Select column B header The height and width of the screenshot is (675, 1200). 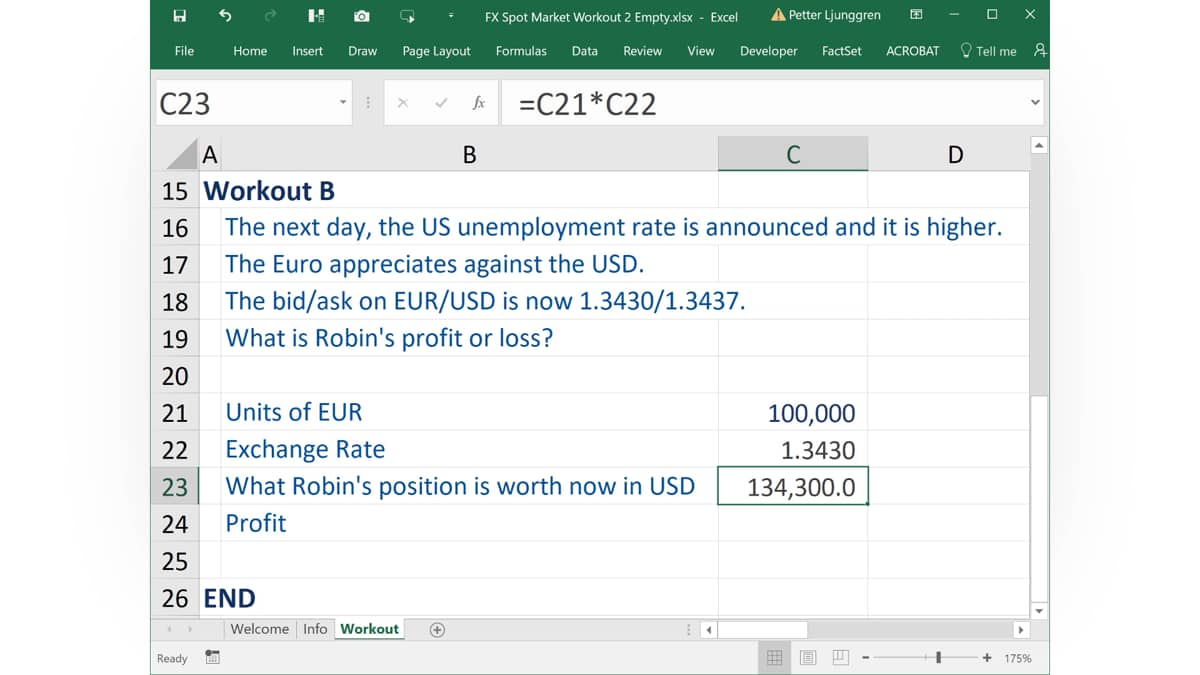click(x=469, y=154)
